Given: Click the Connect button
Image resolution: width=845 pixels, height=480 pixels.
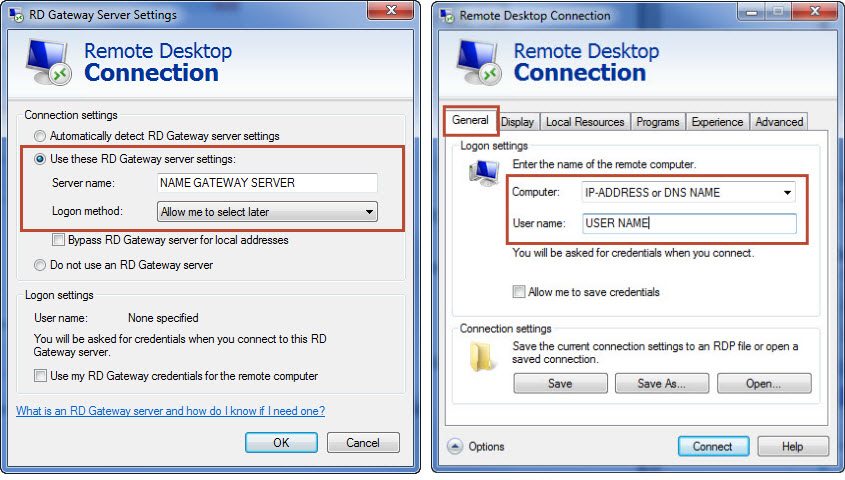Looking at the screenshot, I should [x=712, y=446].
